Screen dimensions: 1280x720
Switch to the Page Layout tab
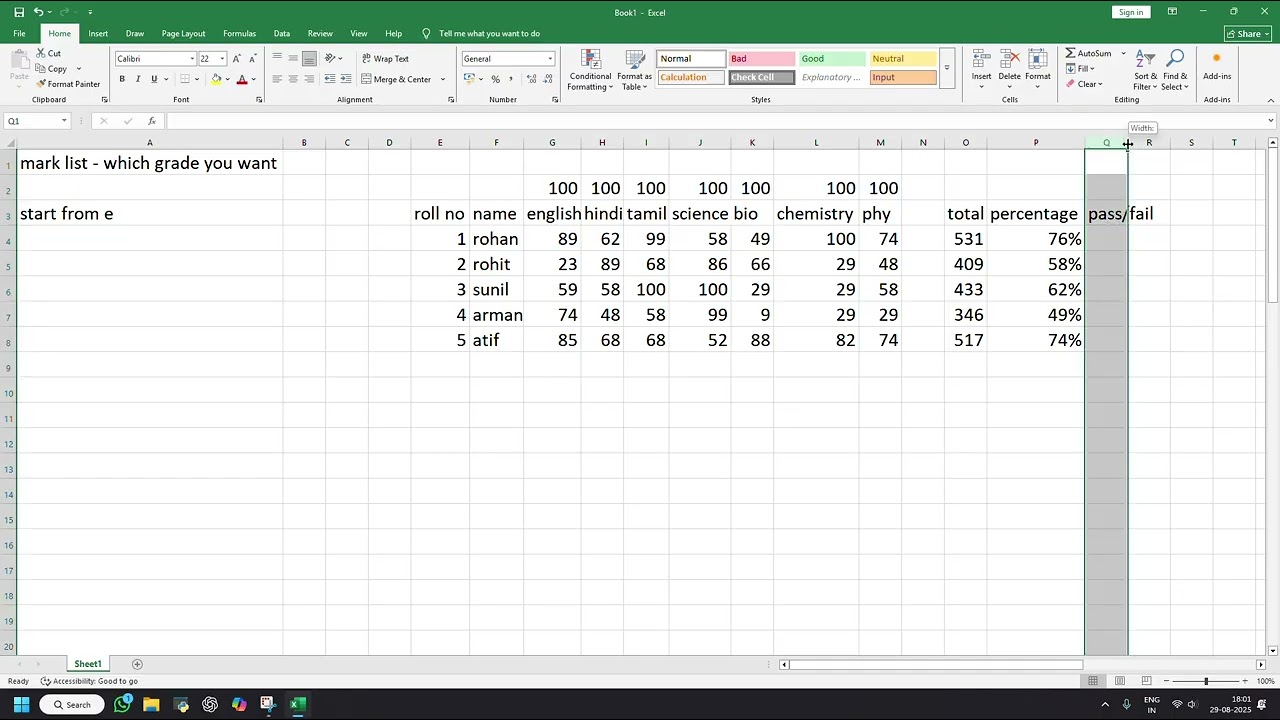click(x=183, y=33)
